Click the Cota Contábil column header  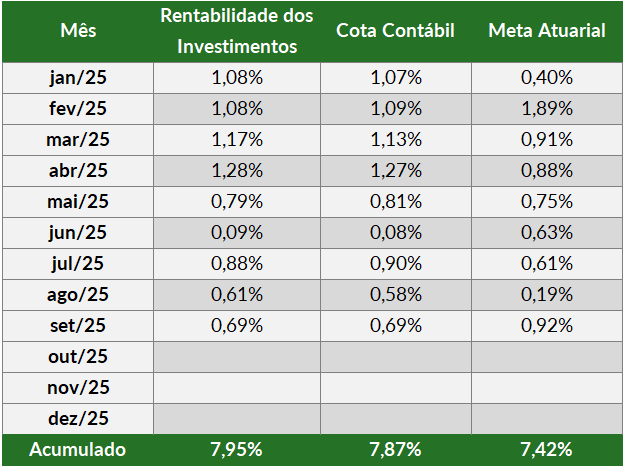[396, 31]
